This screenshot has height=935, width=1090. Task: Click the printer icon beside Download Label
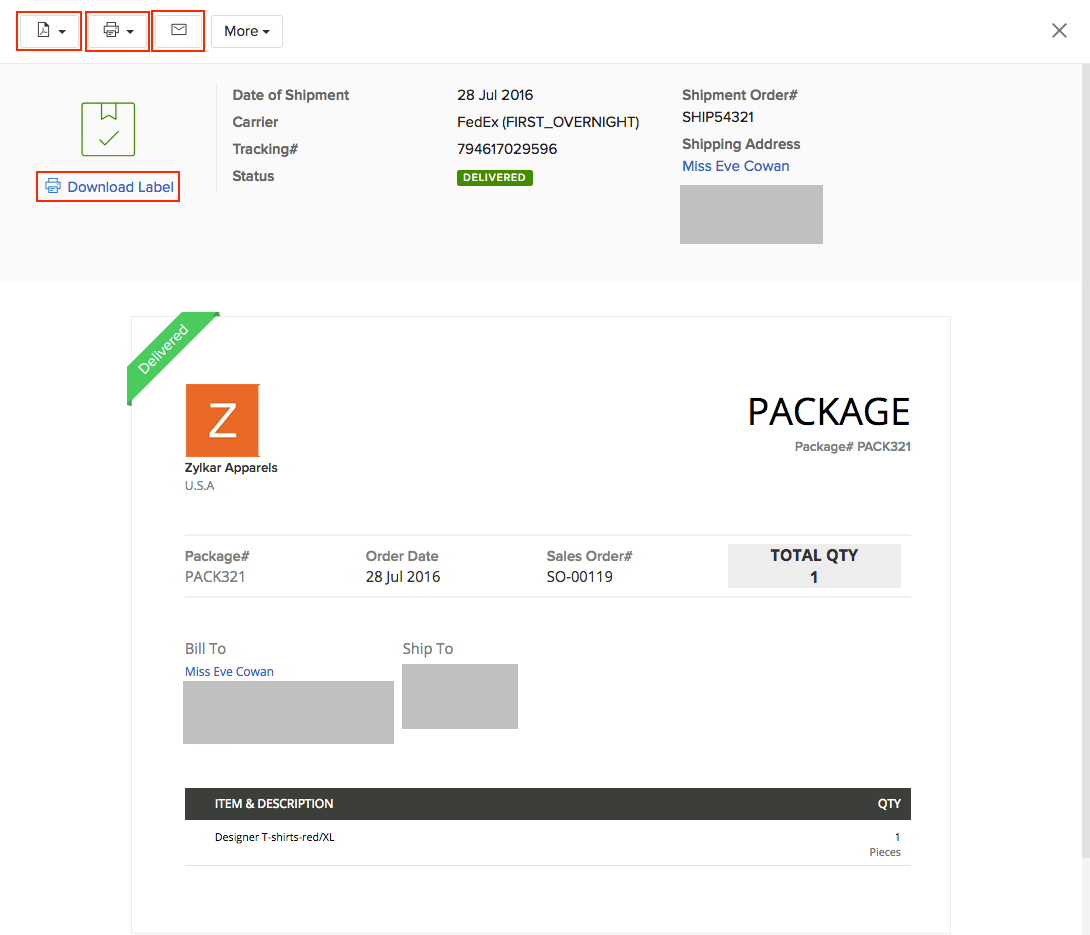click(52, 186)
